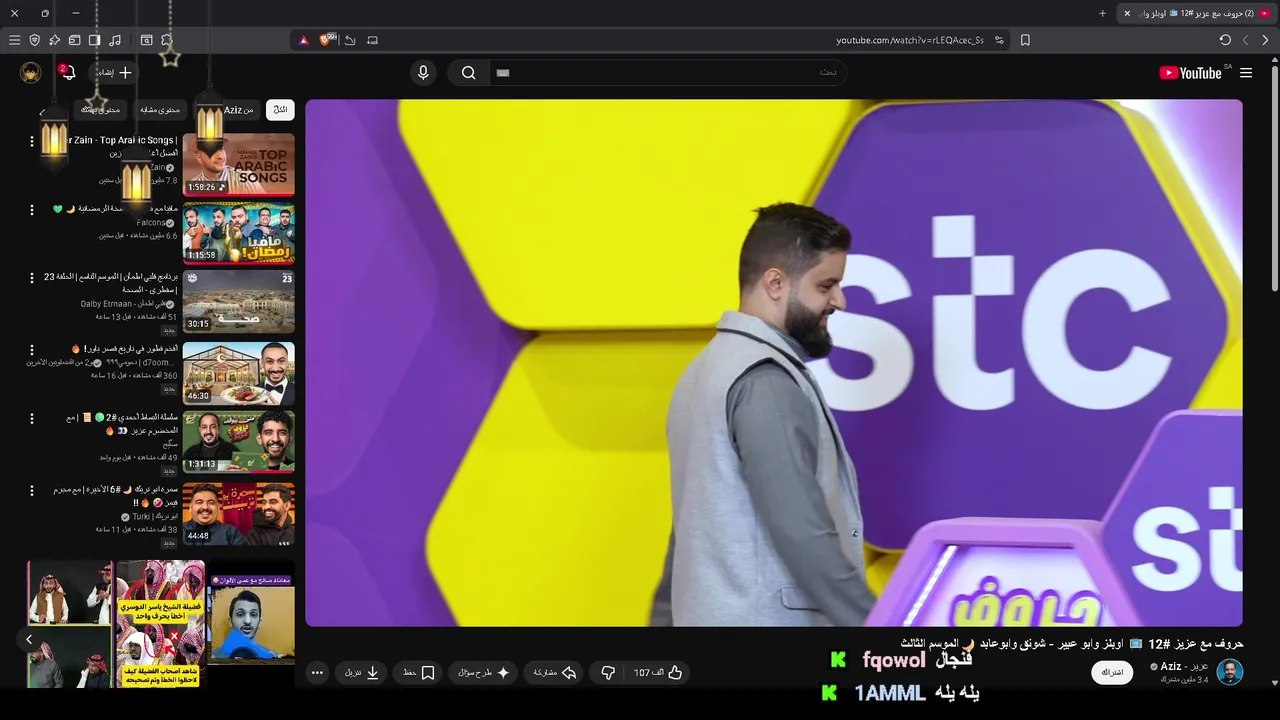Dislike the video

[608, 673]
